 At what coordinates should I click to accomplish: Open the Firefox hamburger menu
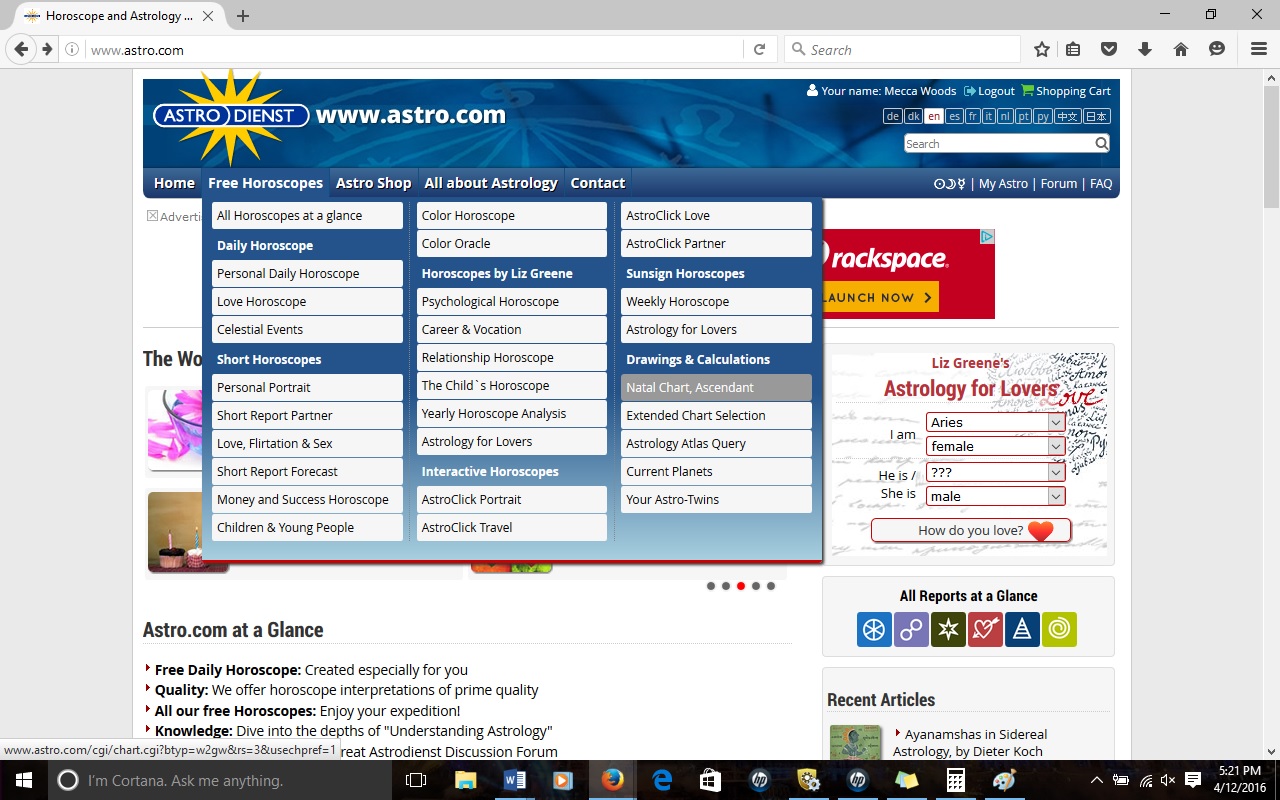coord(1259,49)
